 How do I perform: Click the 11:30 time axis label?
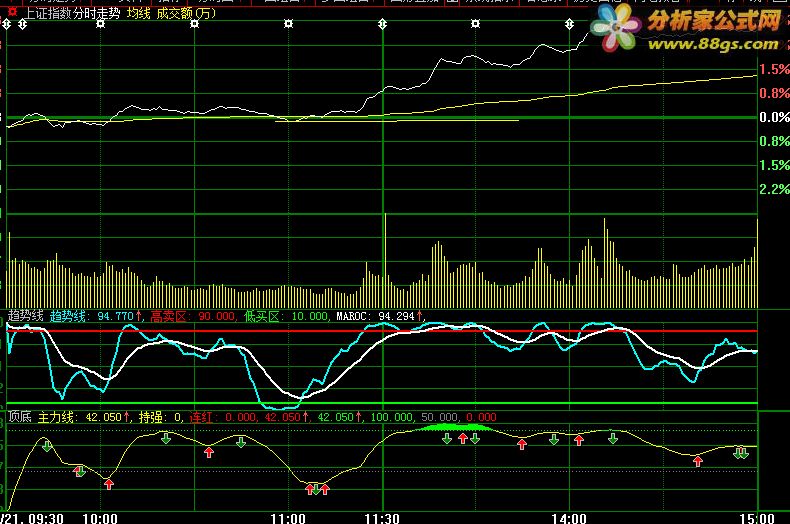pos(382,518)
